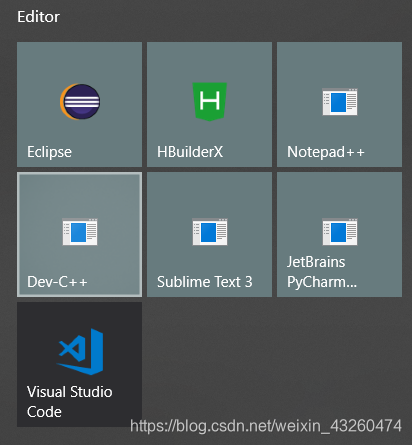Click the JetBrains PyCharm tile icon

tap(340, 232)
